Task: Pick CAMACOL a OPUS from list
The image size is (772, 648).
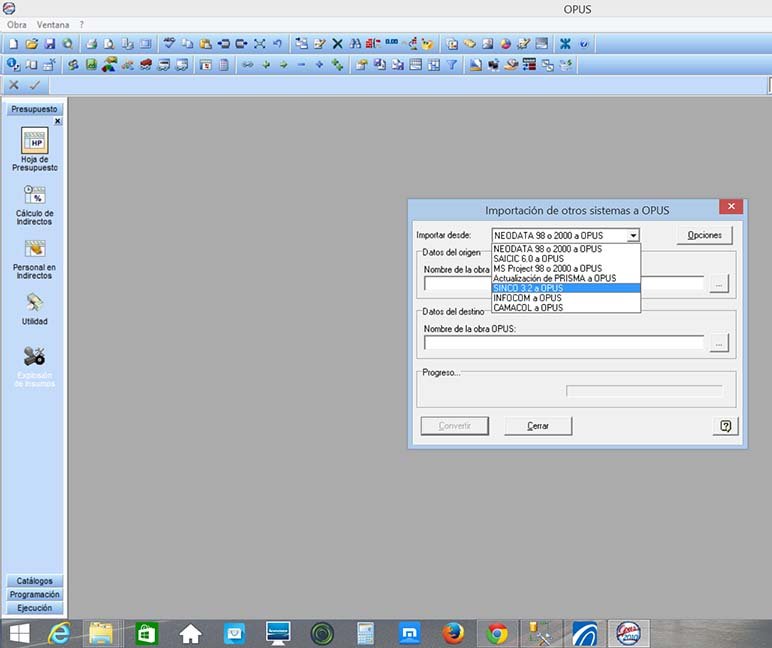Action: click(565, 308)
